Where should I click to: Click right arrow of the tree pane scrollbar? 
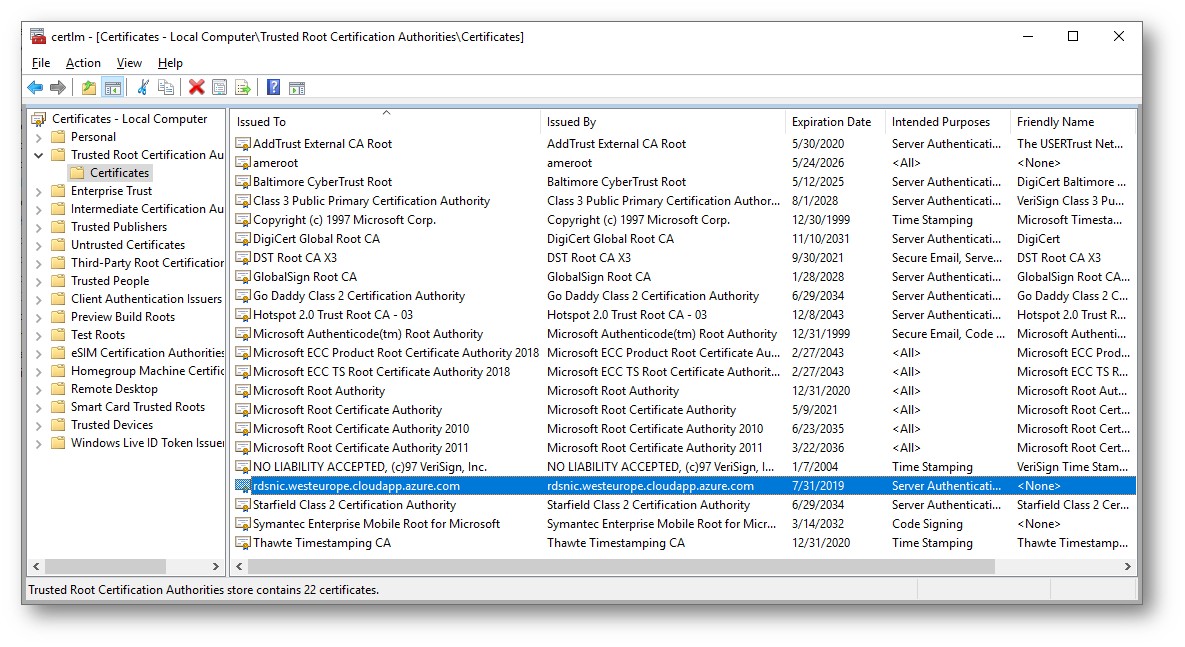point(215,566)
